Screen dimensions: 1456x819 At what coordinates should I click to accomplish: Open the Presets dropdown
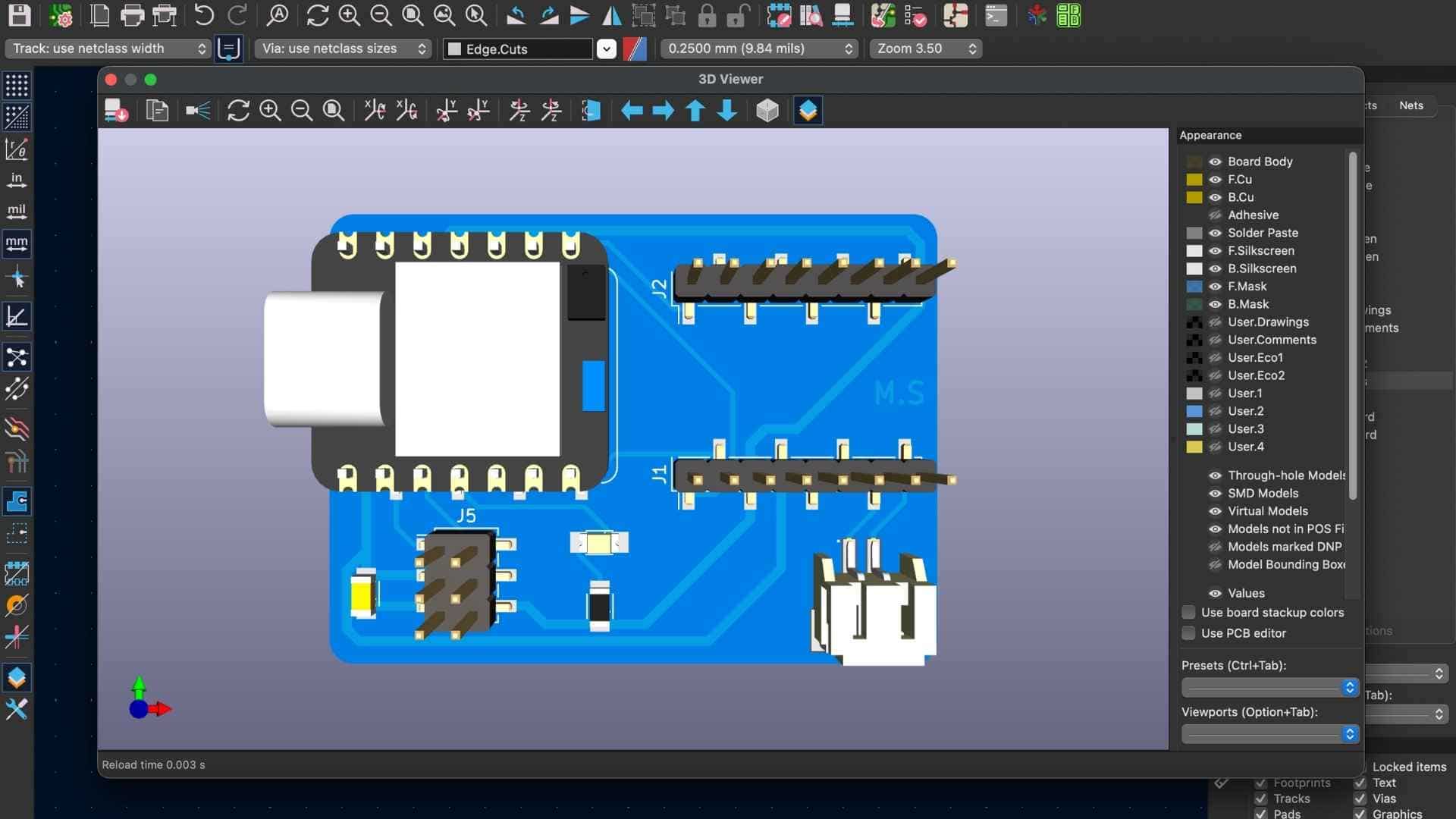pyautogui.click(x=1269, y=688)
